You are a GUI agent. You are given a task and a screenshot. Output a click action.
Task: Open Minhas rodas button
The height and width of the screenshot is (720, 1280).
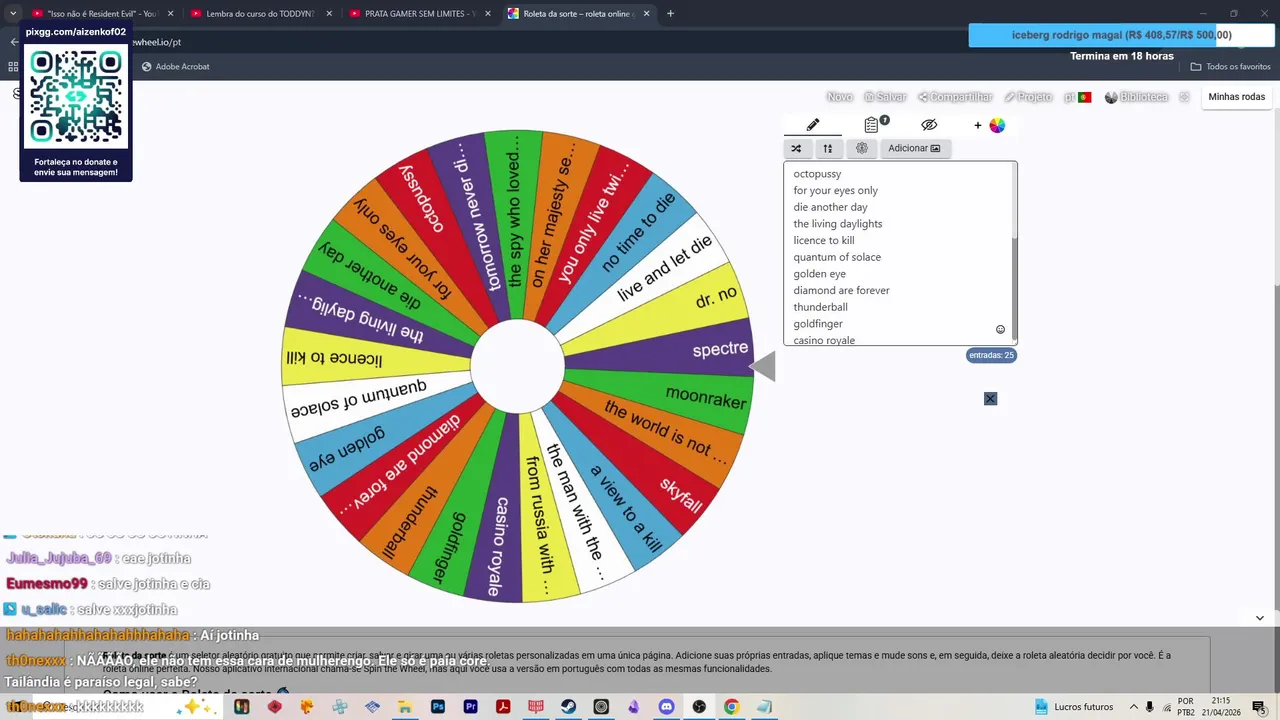click(1237, 97)
